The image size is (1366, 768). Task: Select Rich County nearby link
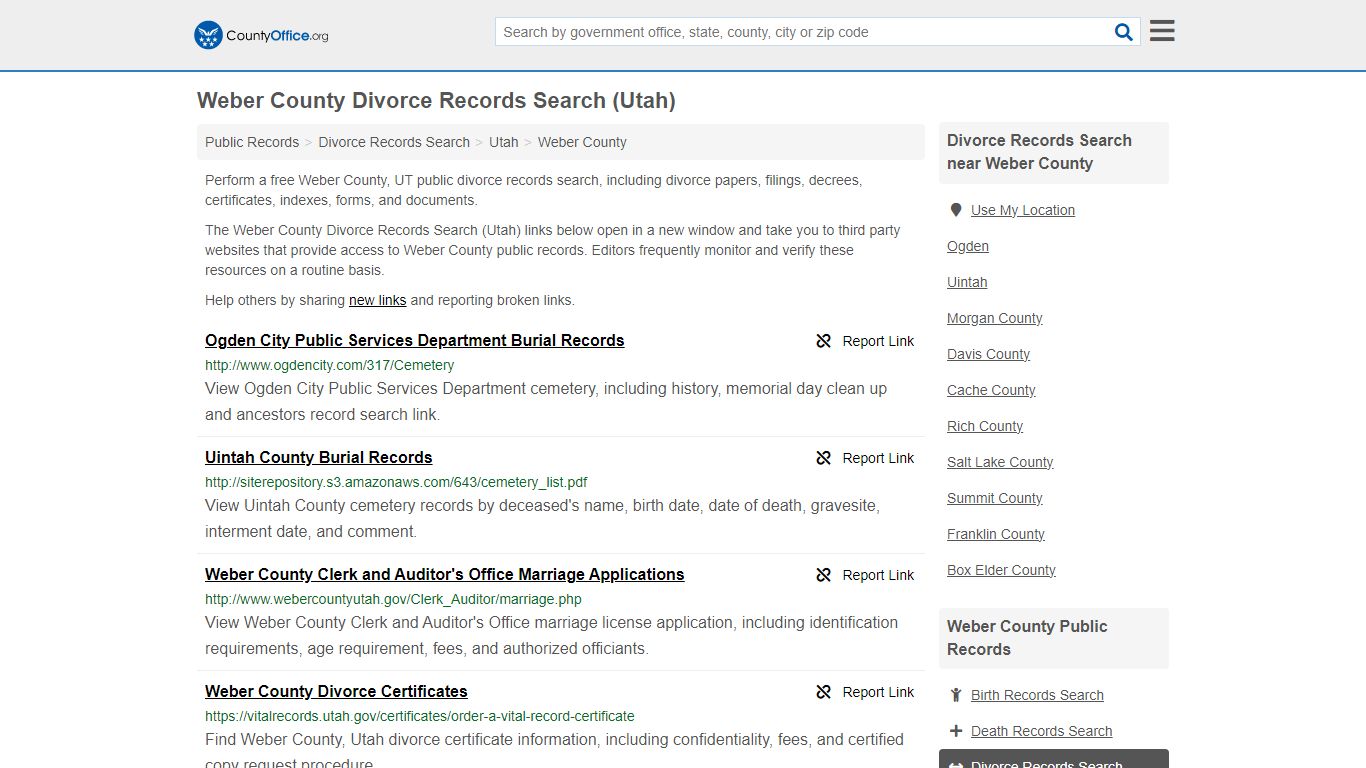pyautogui.click(x=984, y=426)
